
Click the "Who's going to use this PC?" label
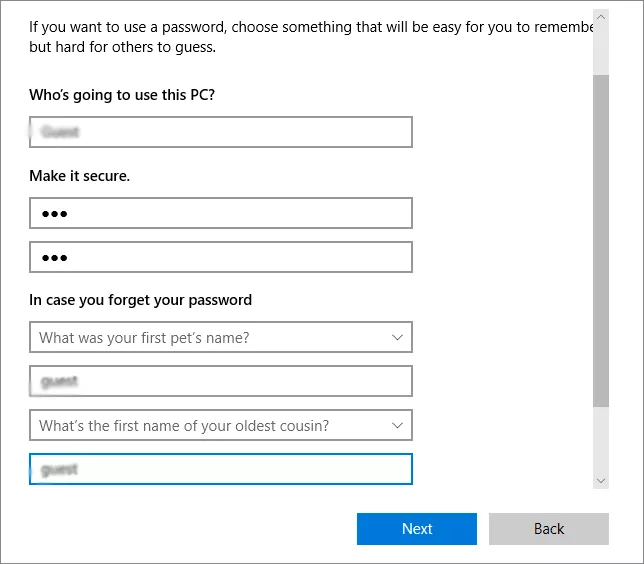click(x=122, y=95)
